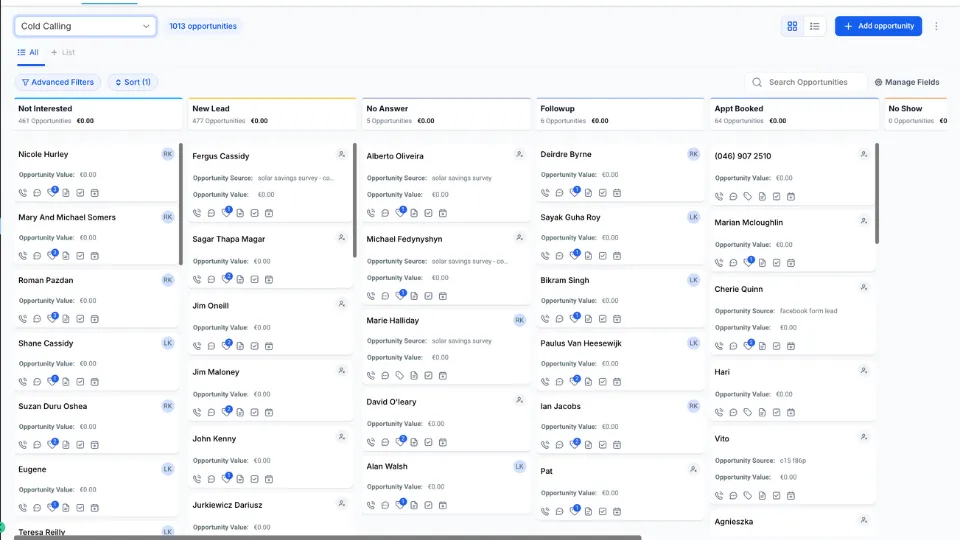Open the notes icon on Roman Pazdan's card

[x=66, y=319]
